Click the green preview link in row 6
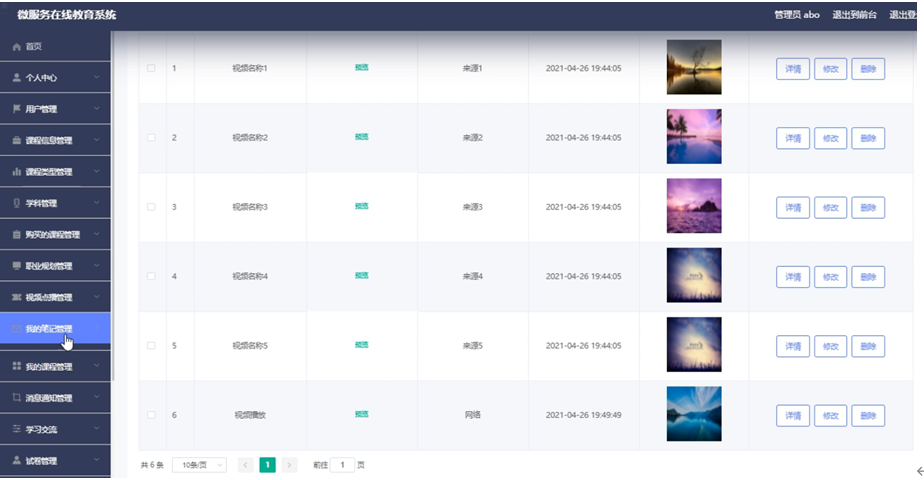Screen dimensions: 924x480 (361, 414)
